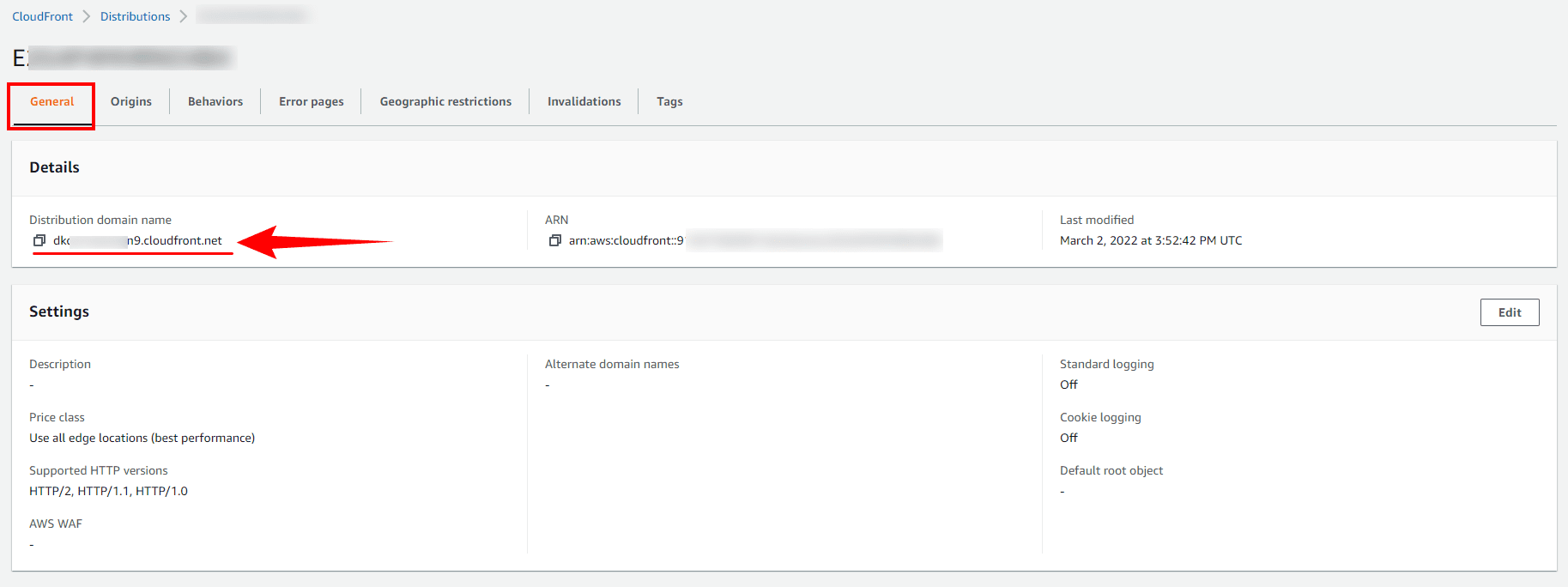Click the Settings section heading

tap(59, 312)
